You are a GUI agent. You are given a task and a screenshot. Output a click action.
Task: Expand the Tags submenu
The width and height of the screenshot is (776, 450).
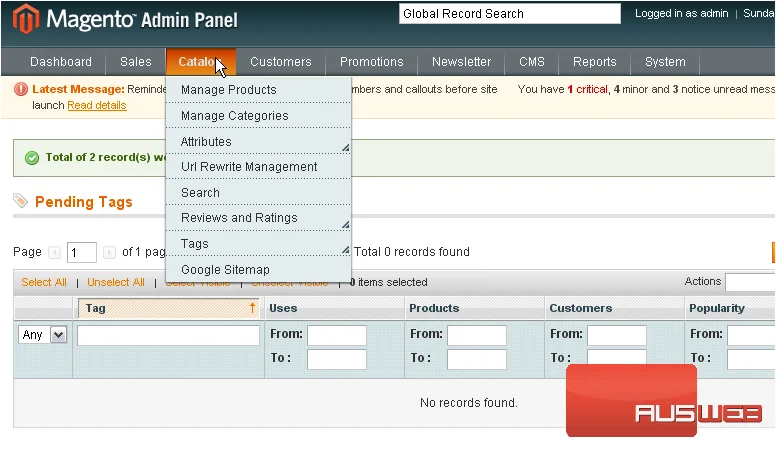[345, 250]
